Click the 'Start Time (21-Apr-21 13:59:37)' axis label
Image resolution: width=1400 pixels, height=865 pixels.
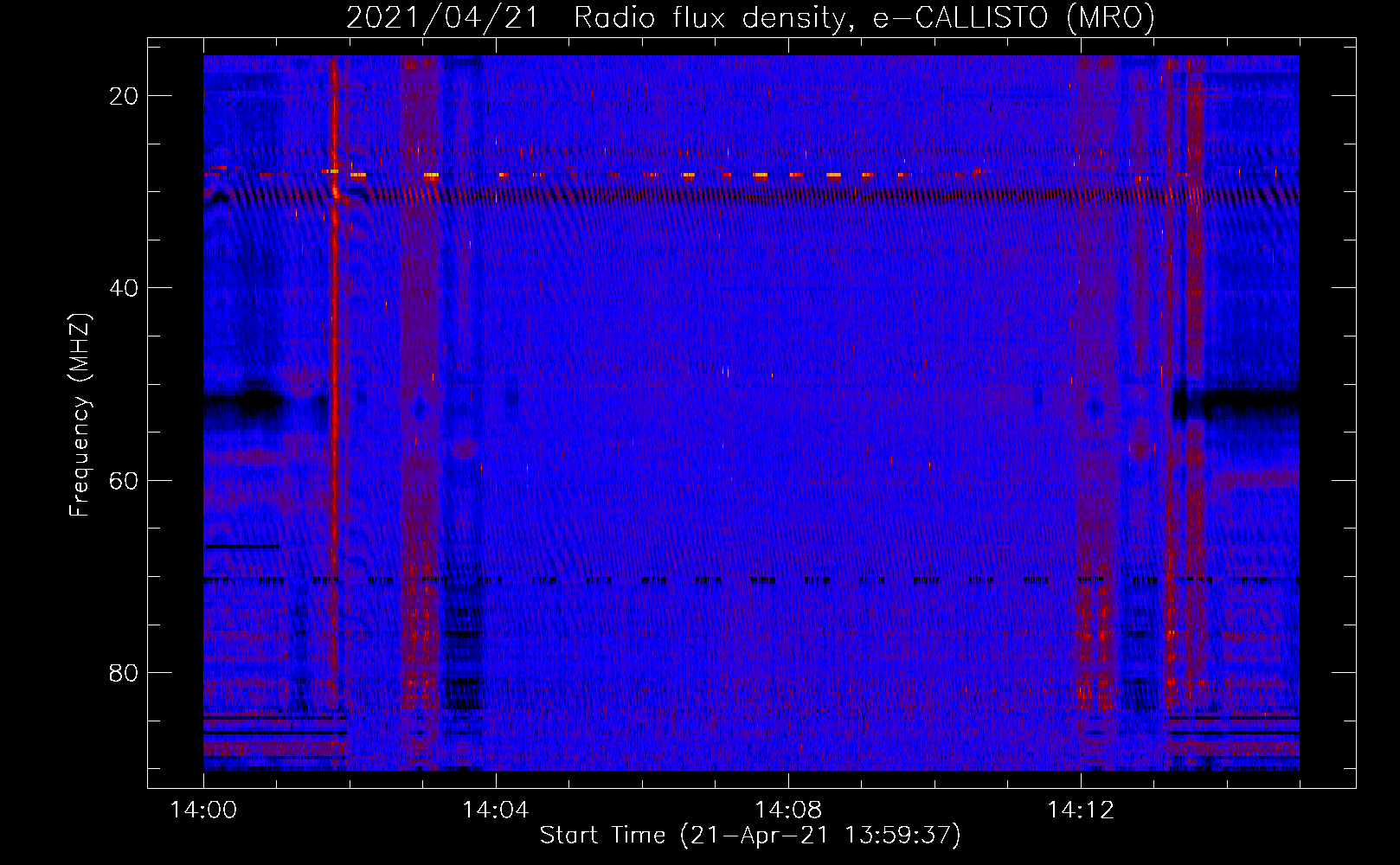tap(750, 836)
